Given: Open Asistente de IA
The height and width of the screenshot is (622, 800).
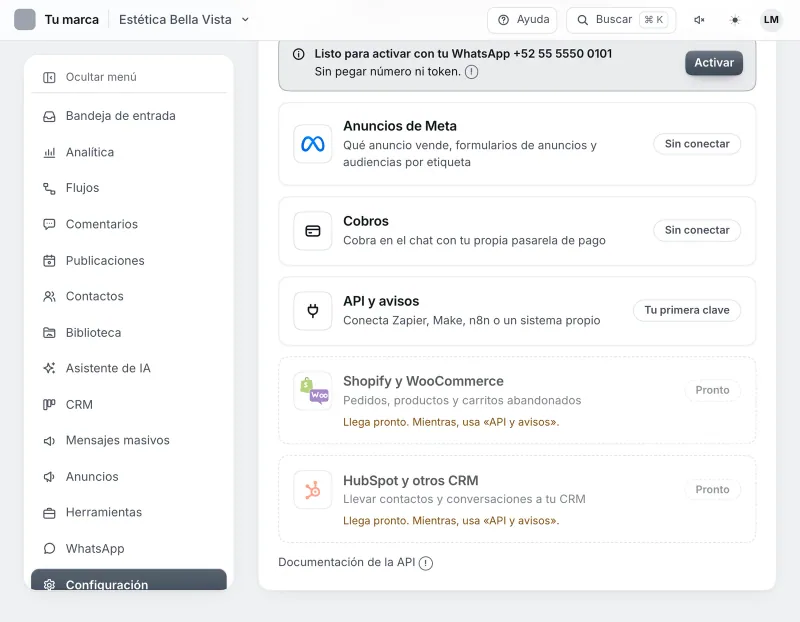Looking at the screenshot, I should click(129, 368).
